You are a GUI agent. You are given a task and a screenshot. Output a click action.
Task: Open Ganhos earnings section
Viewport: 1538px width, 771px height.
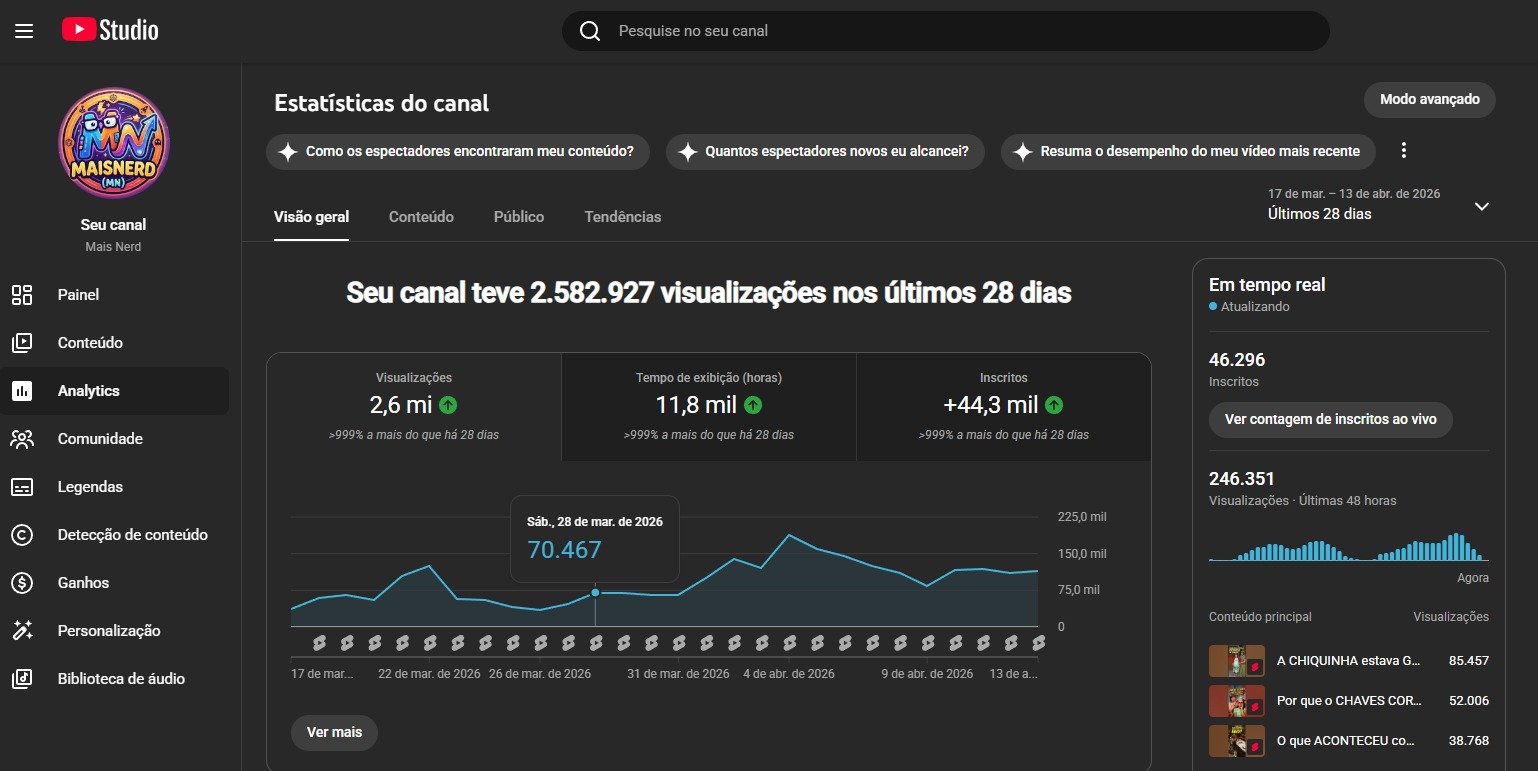tap(83, 583)
